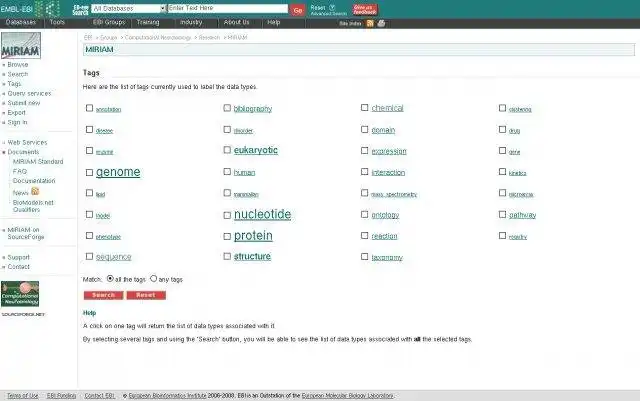Open MIRIAM Standard document link
Image resolution: width=640 pixels, height=401 pixels.
[x=38, y=162]
